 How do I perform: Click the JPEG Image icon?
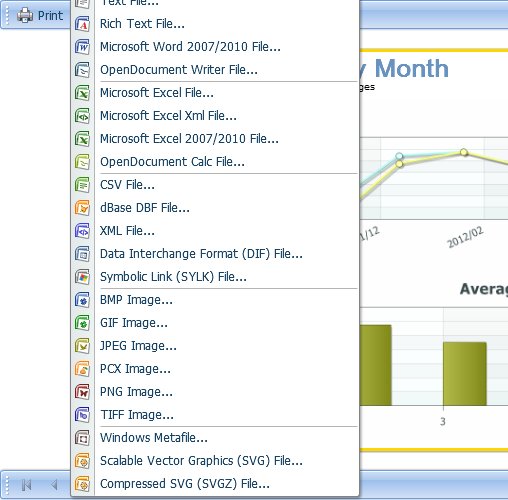click(82, 346)
